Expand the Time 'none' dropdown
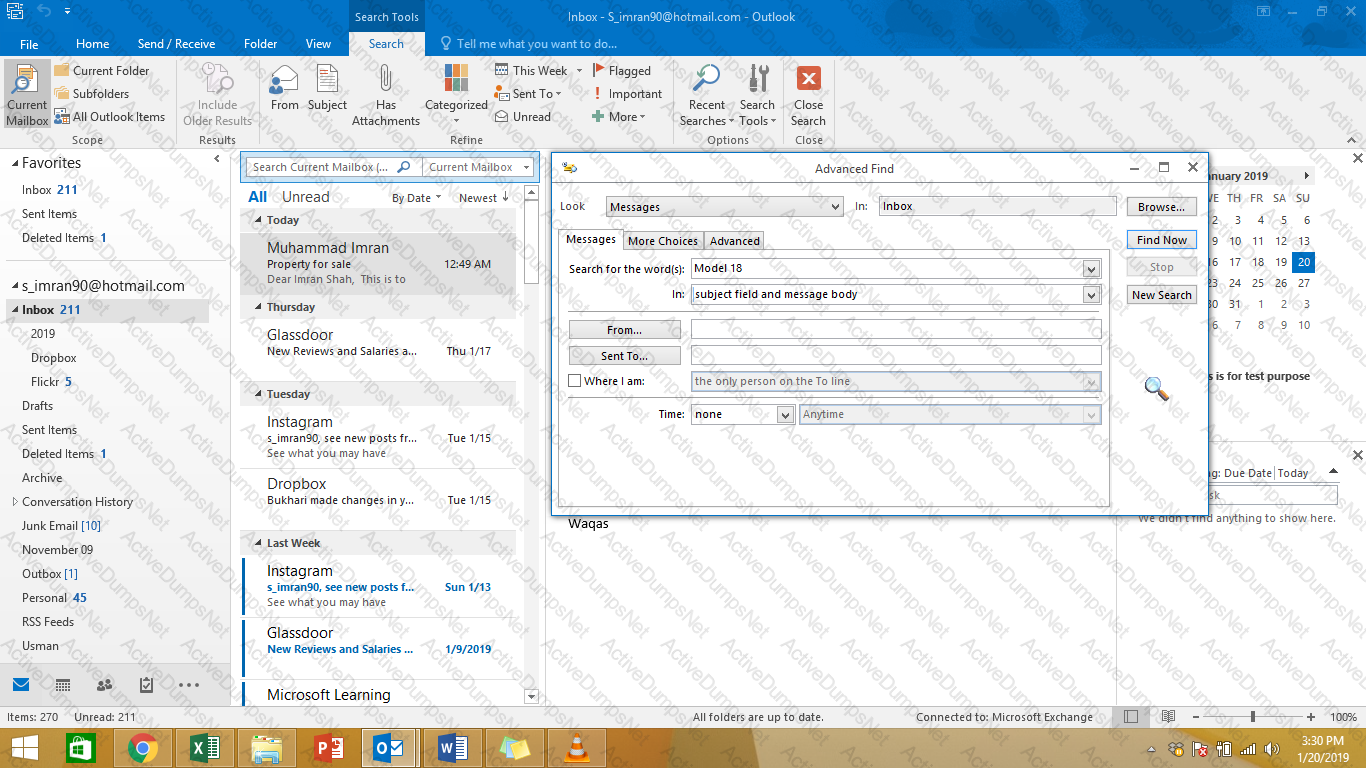The height and width of the screenshot is (768, 1366). pyautogui.click(x=785, y=414)
